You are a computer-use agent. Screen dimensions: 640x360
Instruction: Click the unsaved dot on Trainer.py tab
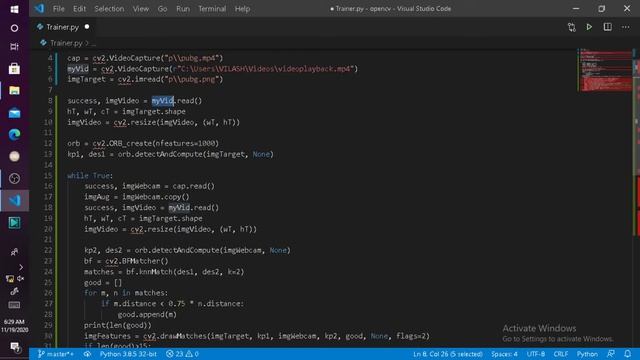point(87,27)
